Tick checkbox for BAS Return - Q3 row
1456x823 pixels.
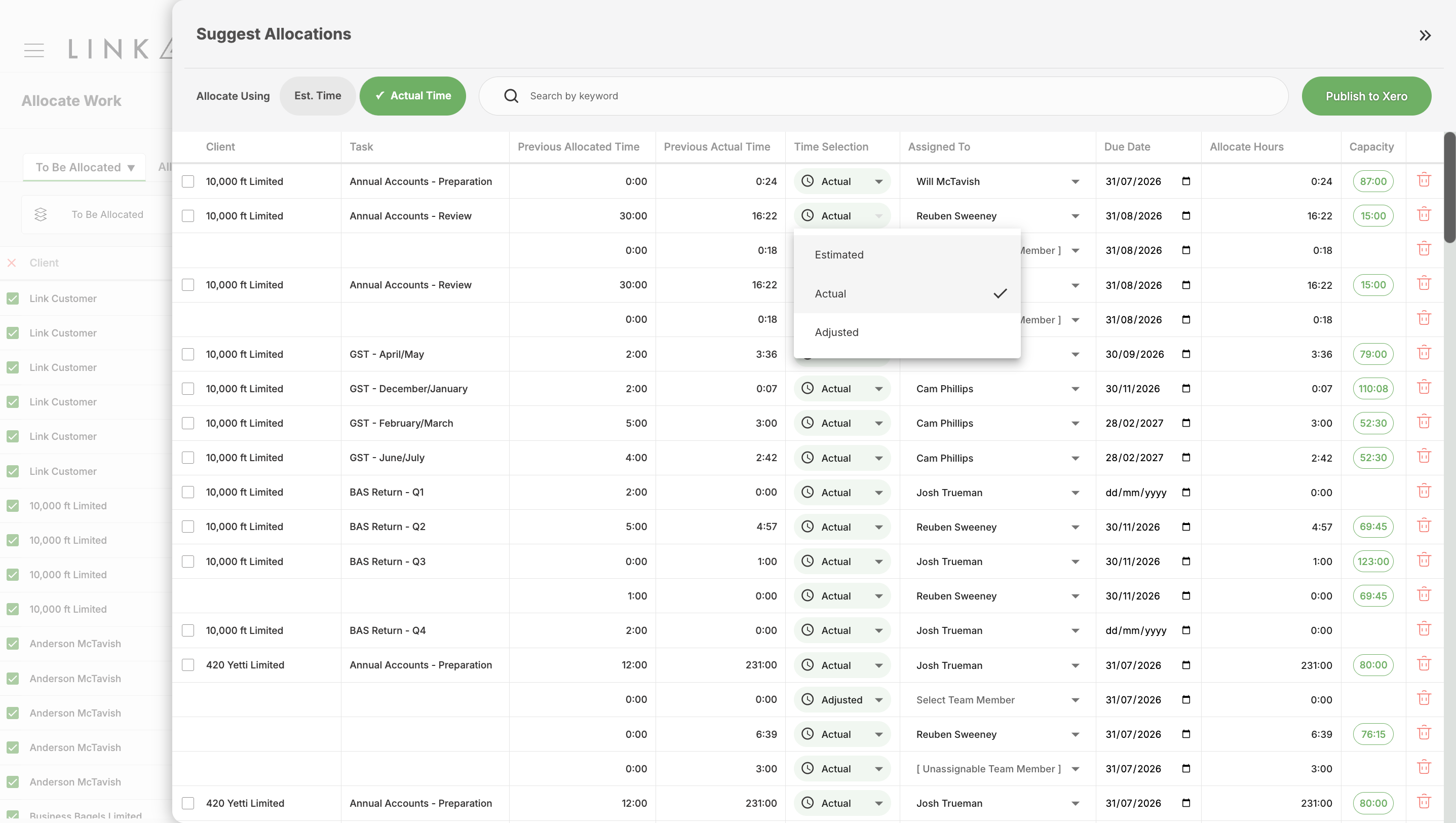tap(188, 562)
